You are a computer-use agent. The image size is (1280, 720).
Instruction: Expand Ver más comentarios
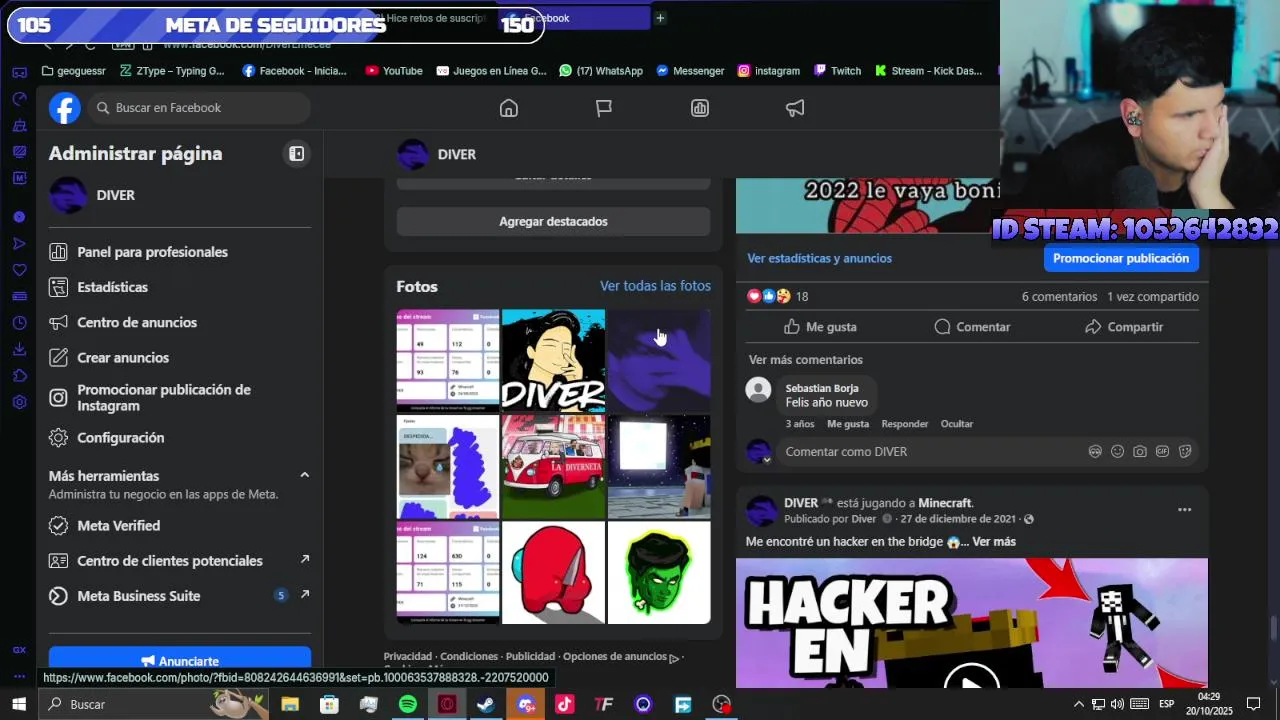click(805, 360)
